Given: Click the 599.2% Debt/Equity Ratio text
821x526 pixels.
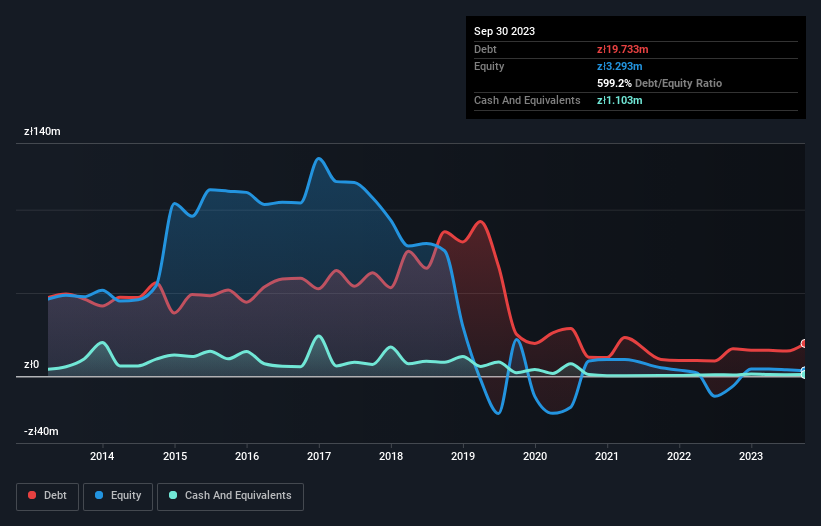Looking at the screenshot, I should pyautogui.click(x=659, y=83).
